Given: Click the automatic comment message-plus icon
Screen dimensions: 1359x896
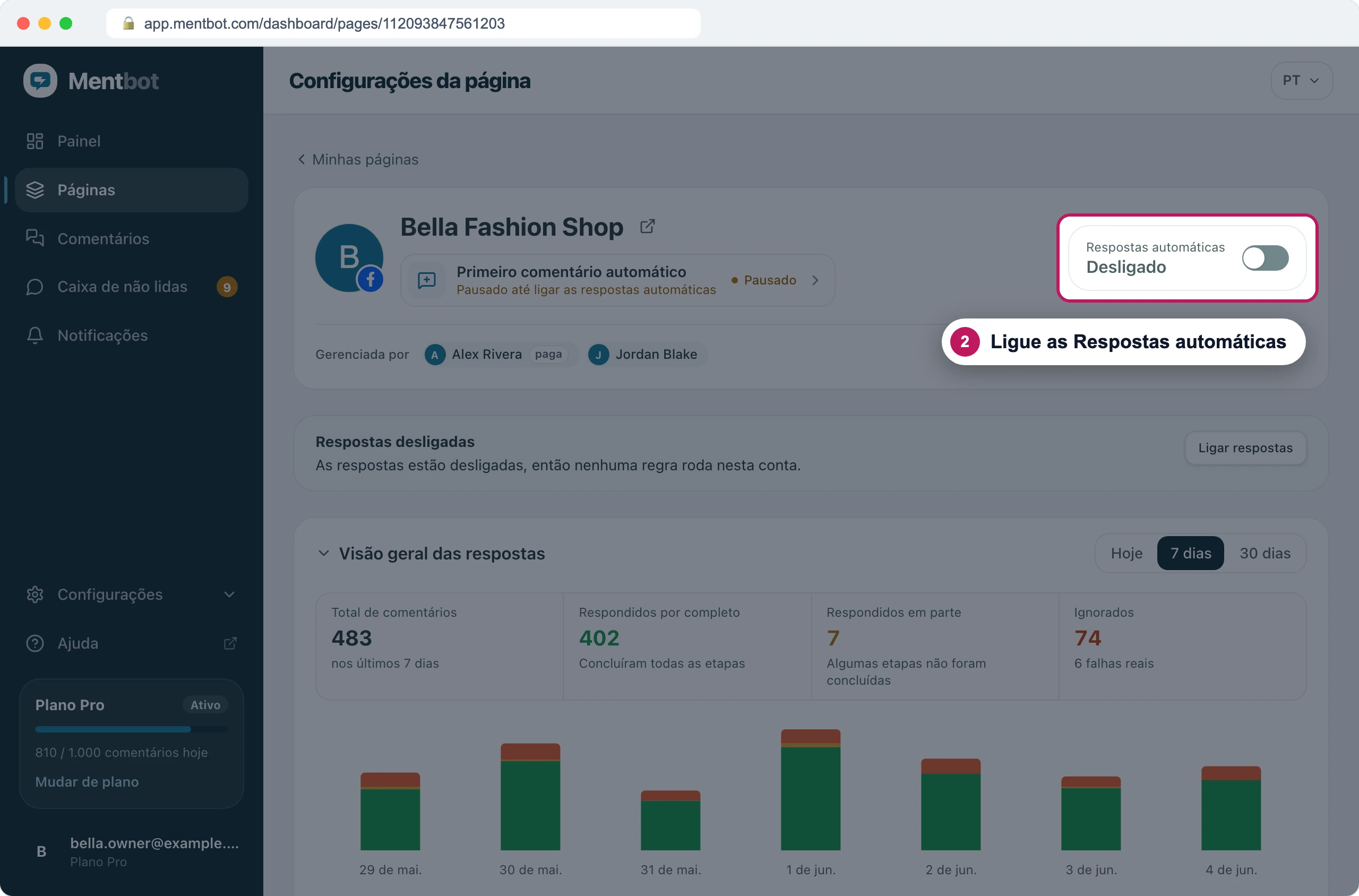Looking at the screenshot, I should tap(427, 280).
